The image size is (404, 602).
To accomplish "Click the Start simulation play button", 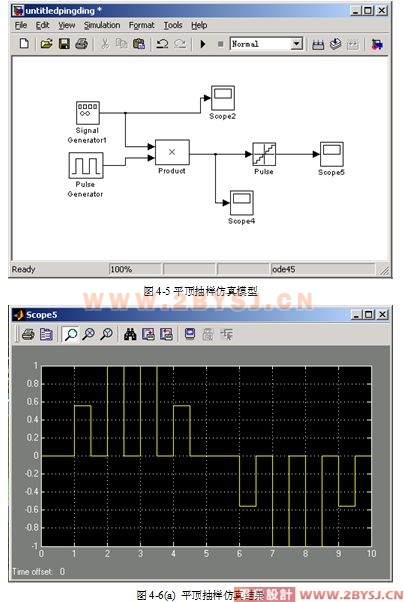I will point(203,44).
